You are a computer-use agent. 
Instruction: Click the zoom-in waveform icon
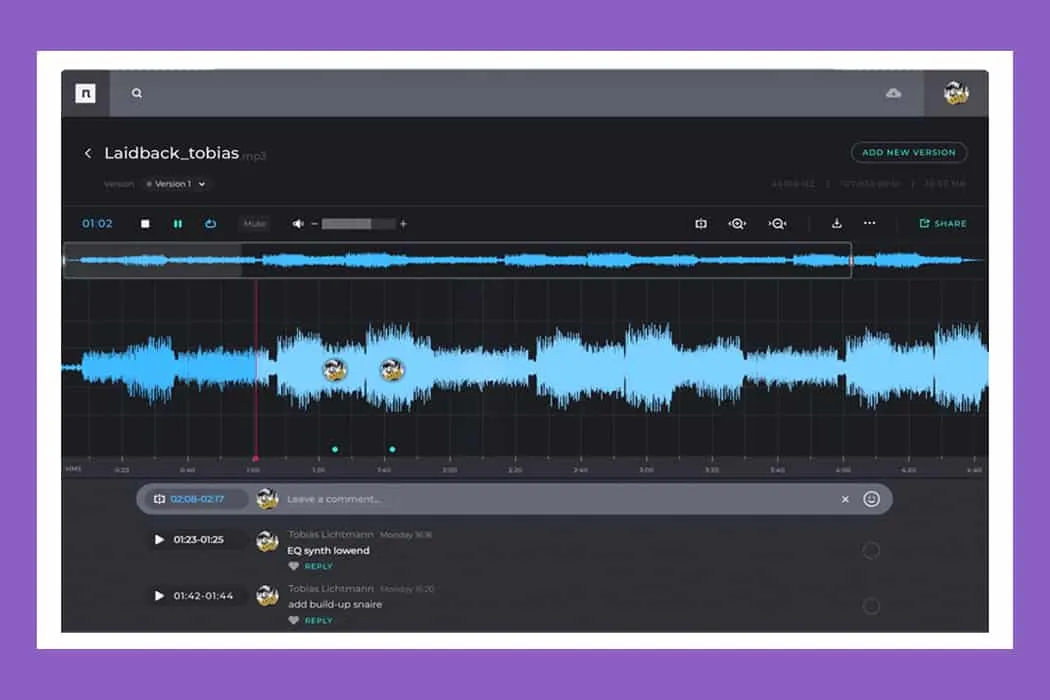point(737,223)
